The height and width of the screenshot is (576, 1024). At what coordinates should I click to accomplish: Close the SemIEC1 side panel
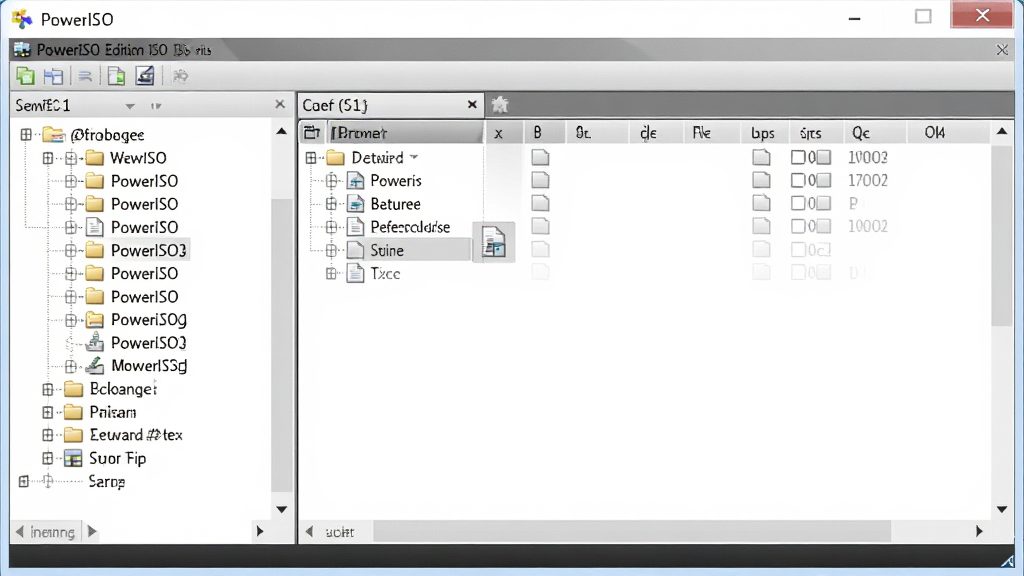[x=280, y=104]
